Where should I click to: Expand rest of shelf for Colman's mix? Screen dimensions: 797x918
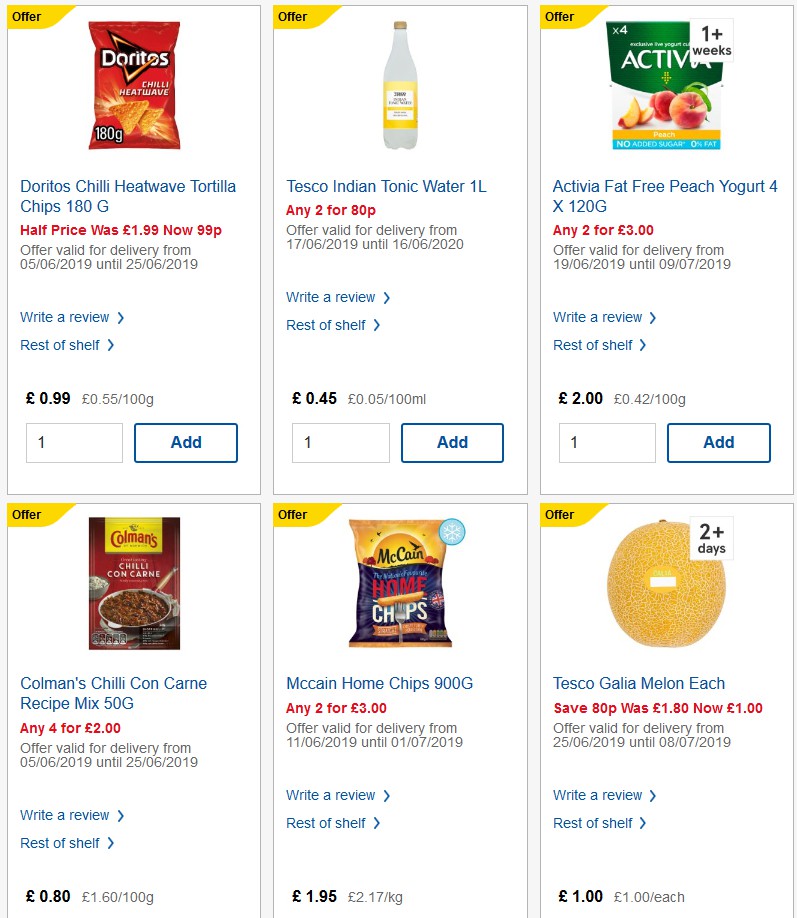62,843
